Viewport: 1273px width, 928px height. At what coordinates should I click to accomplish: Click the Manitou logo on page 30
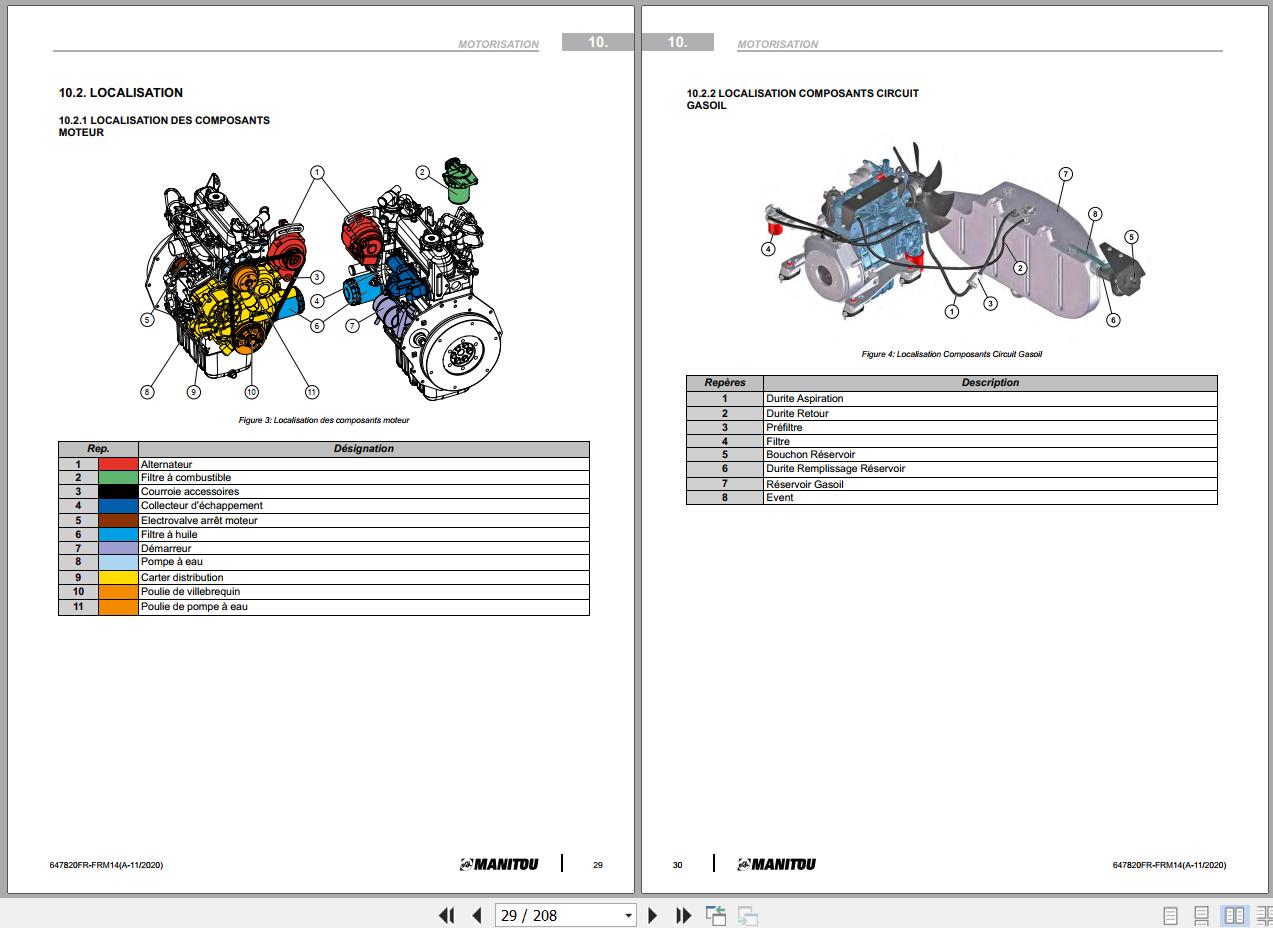[x=776, y=864]
